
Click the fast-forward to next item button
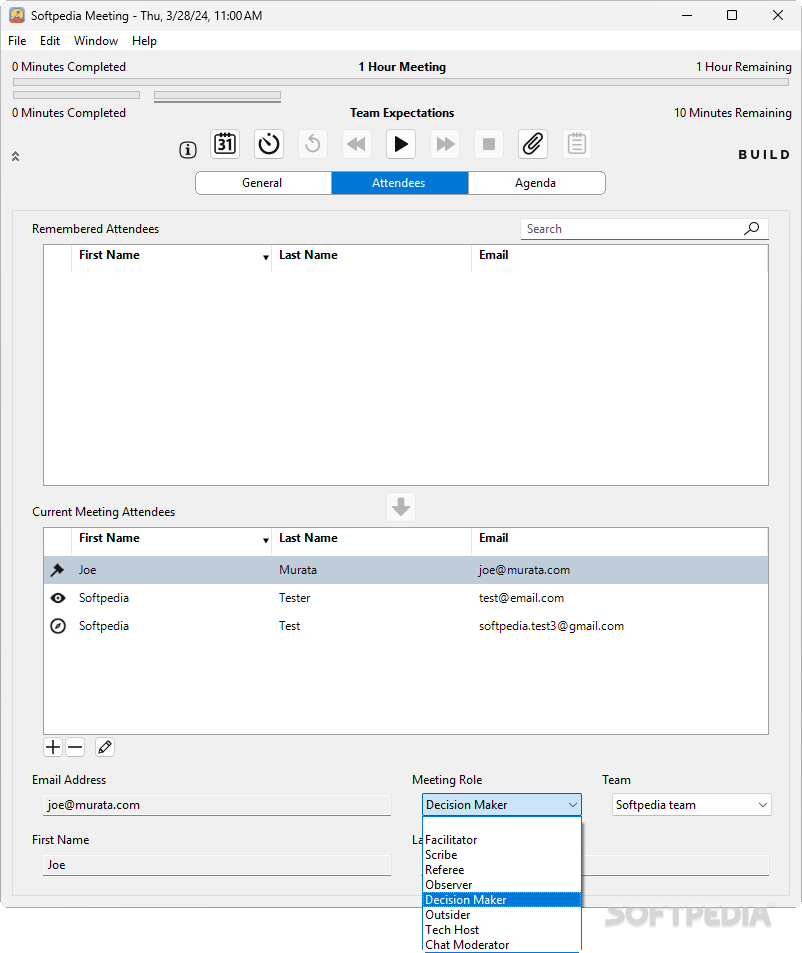pyautogui.click(x=445, y=145)
